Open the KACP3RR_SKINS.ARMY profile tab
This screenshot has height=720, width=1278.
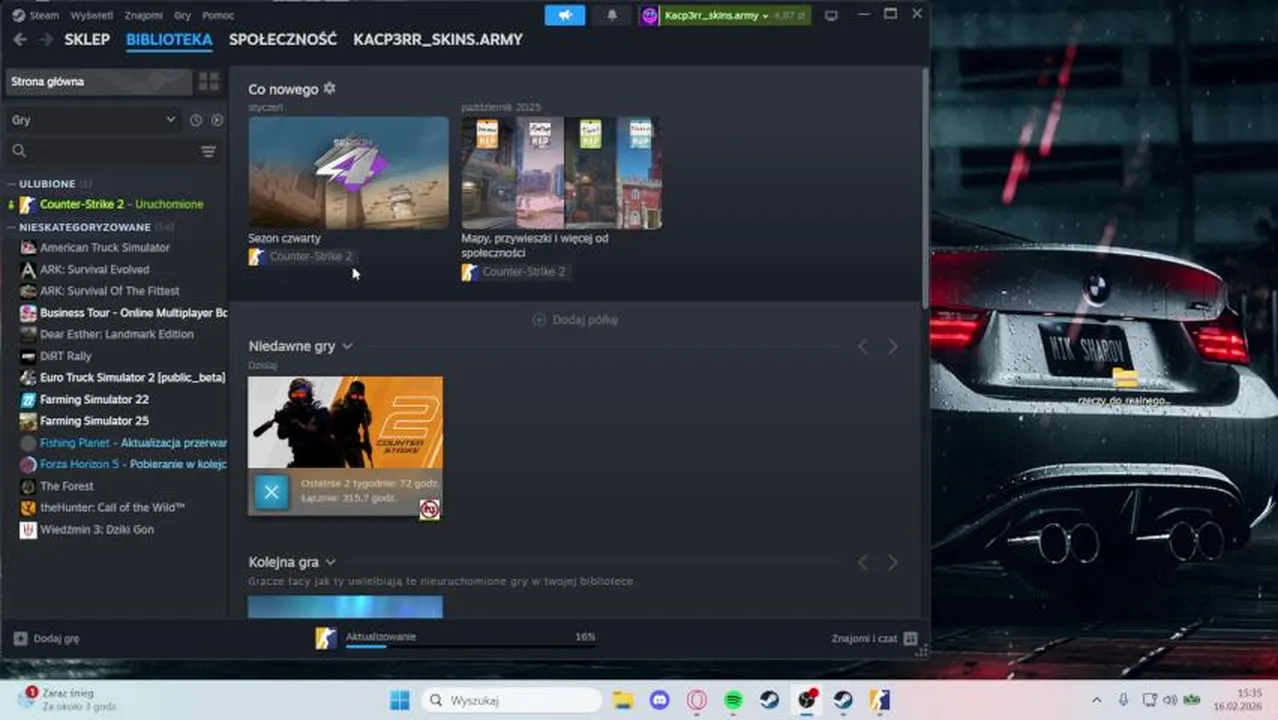438,40
